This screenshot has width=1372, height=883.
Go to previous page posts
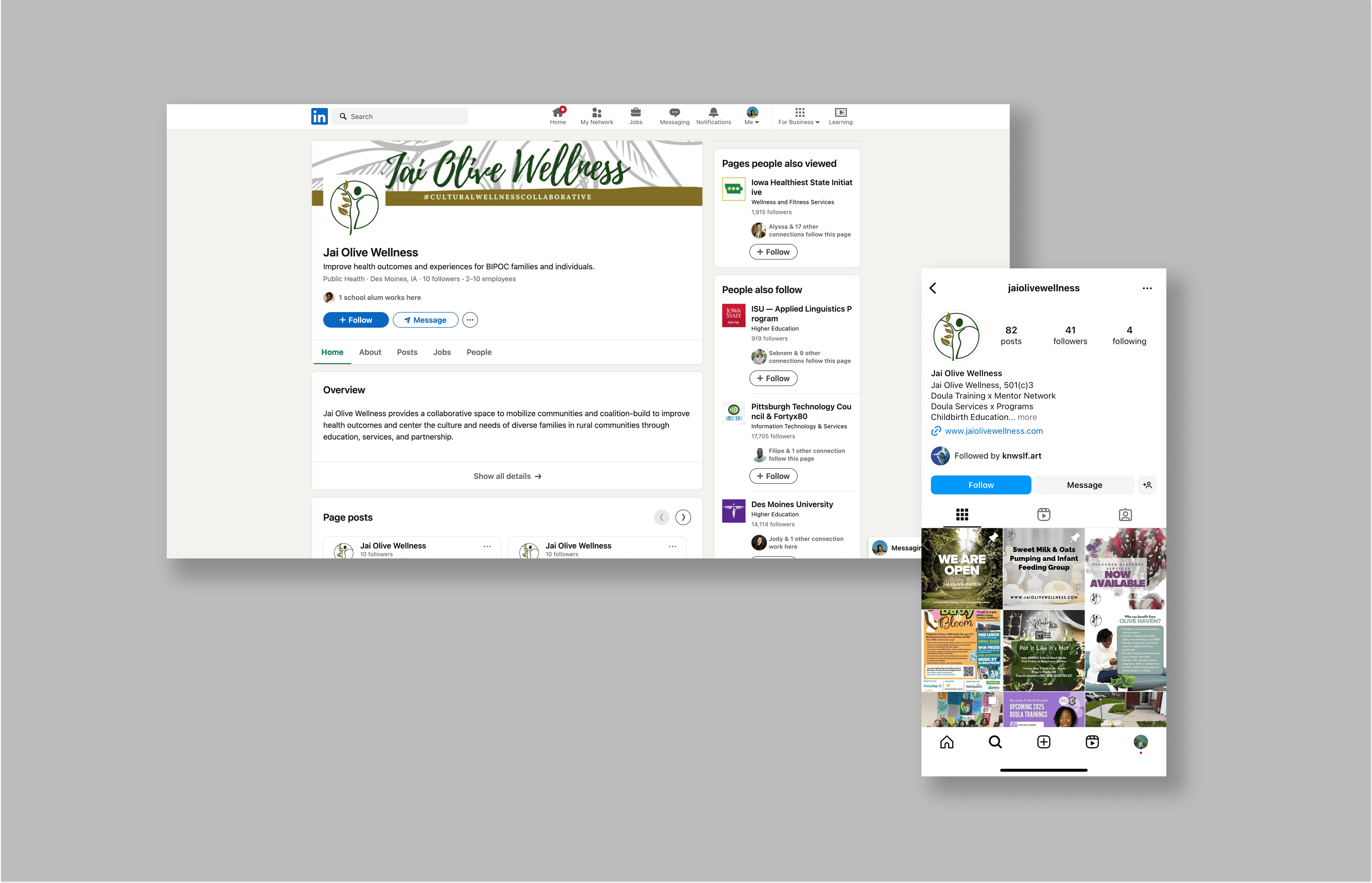(661, 517)
